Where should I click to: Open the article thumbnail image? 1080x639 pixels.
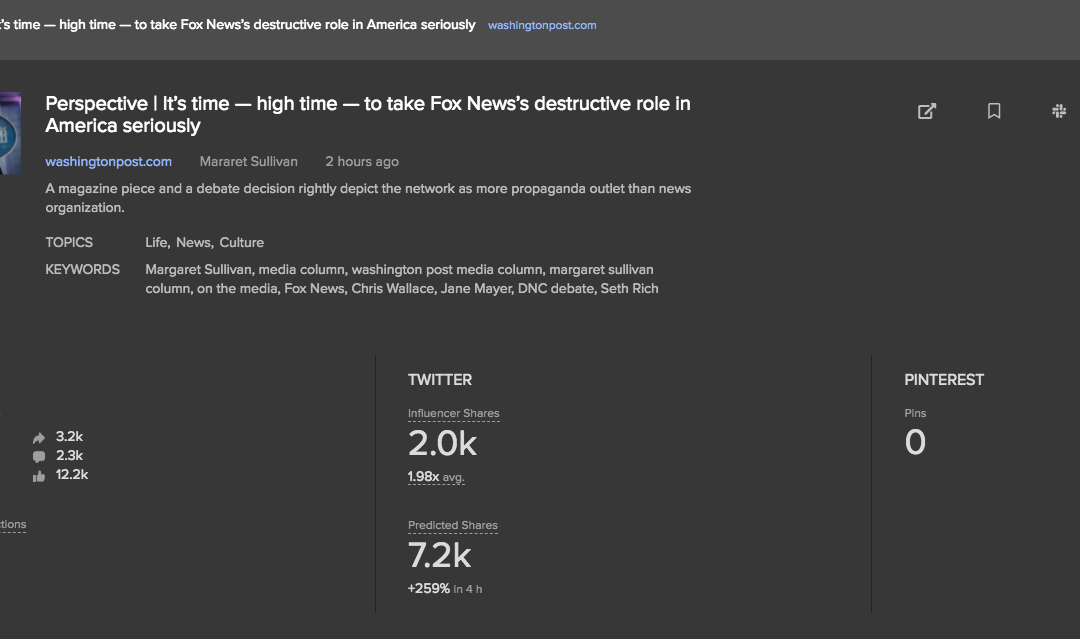10,133
